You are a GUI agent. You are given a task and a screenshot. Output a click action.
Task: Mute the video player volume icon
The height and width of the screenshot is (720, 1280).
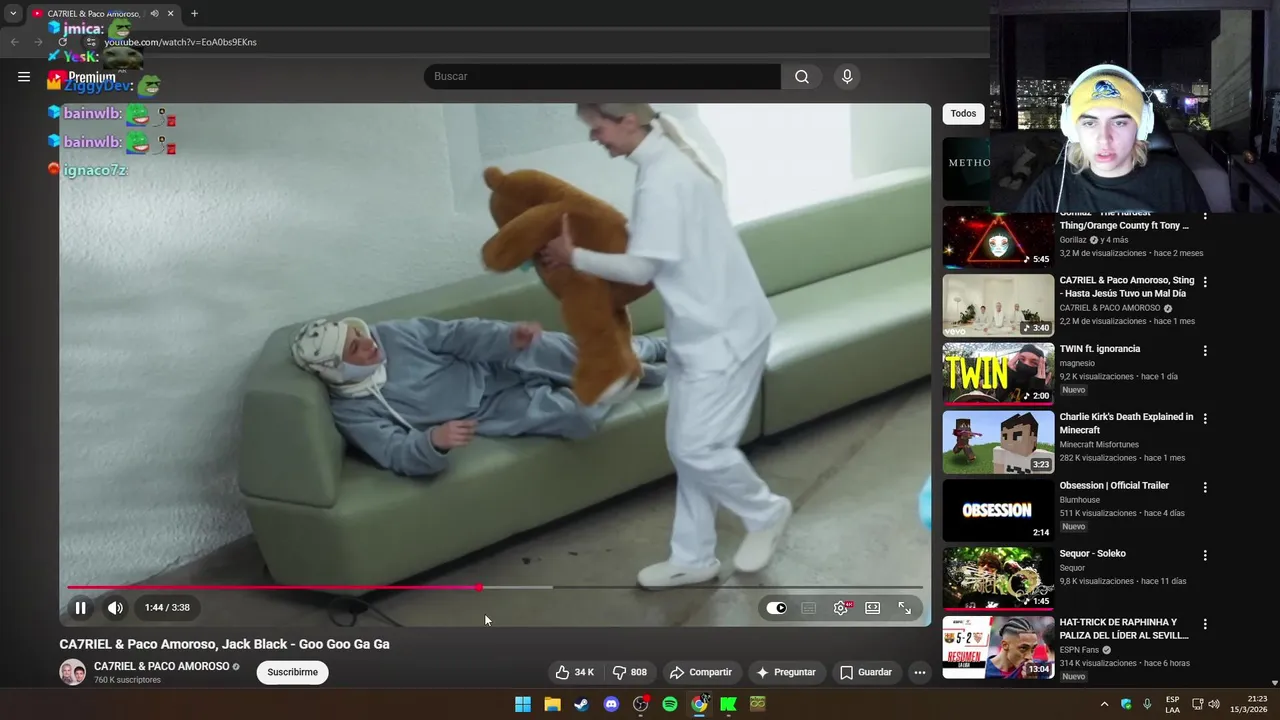pos(115,607)
